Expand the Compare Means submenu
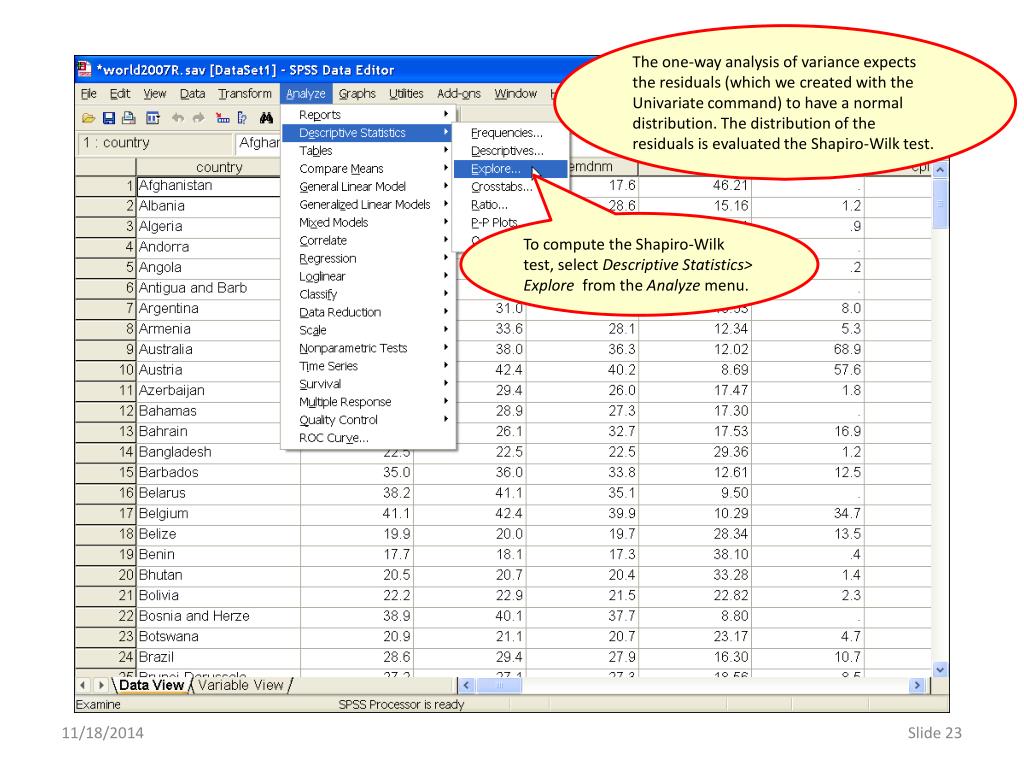1024x768 pixels. 368,168
